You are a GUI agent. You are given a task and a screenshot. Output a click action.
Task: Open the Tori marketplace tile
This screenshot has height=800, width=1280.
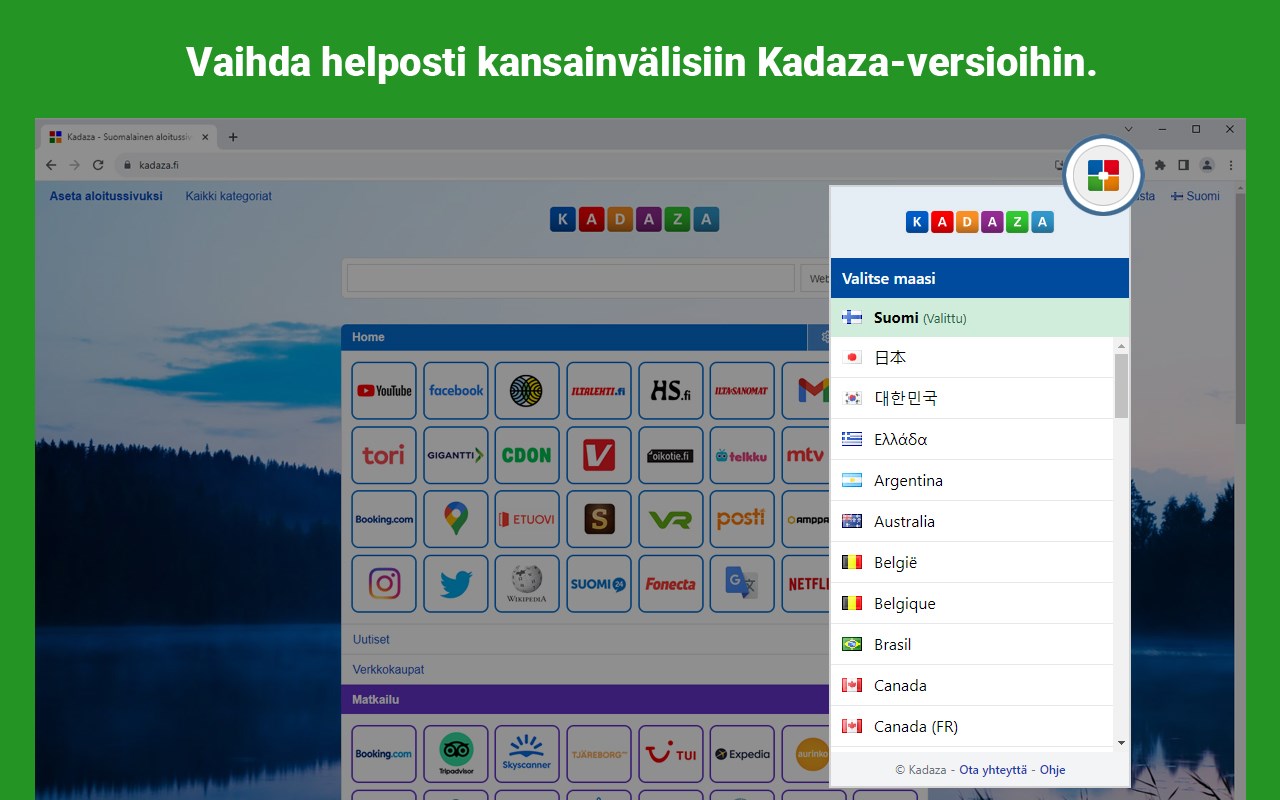tap(384, 455)
